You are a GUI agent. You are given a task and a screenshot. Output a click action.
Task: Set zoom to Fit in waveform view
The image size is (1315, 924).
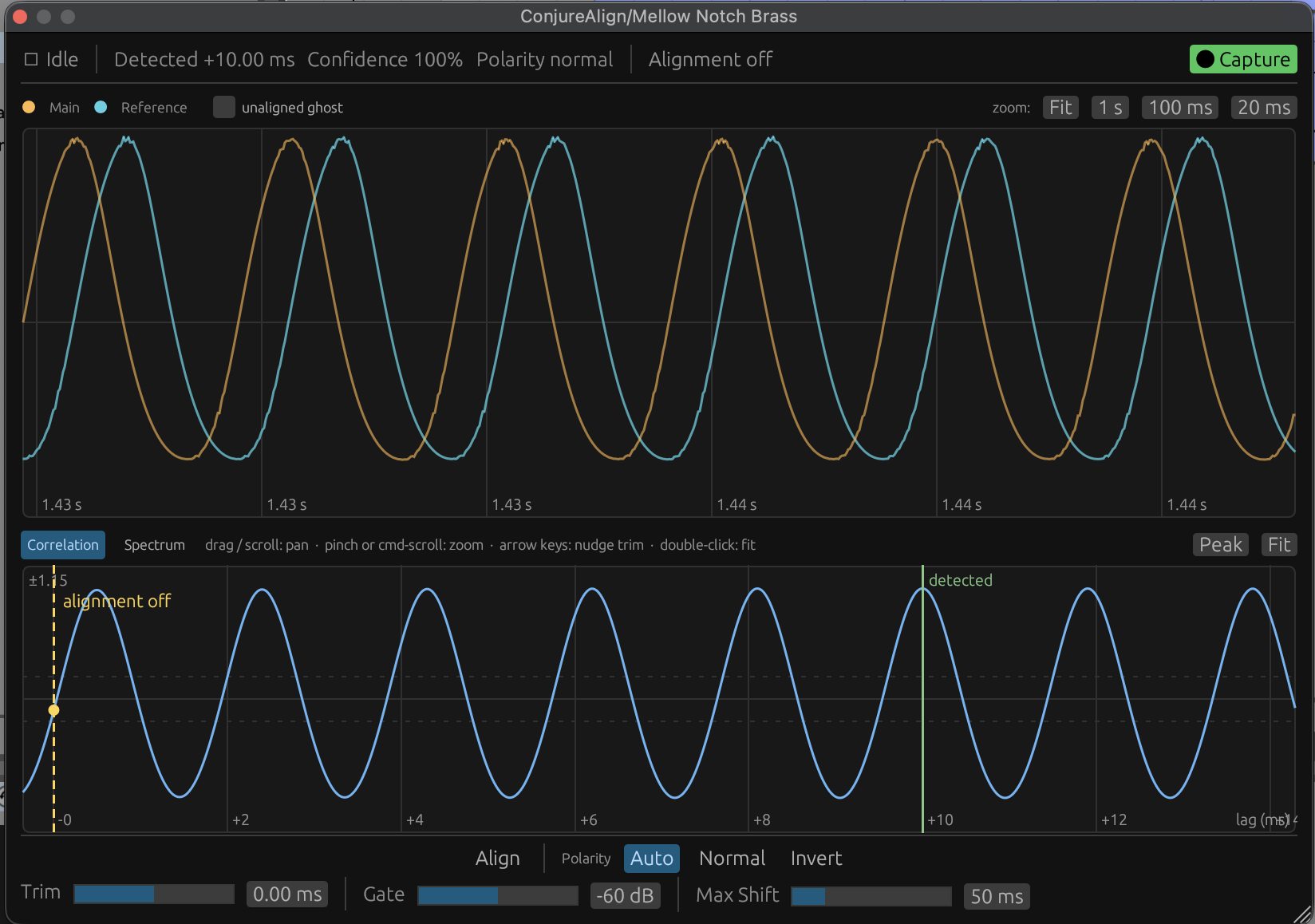(1060, 108)
